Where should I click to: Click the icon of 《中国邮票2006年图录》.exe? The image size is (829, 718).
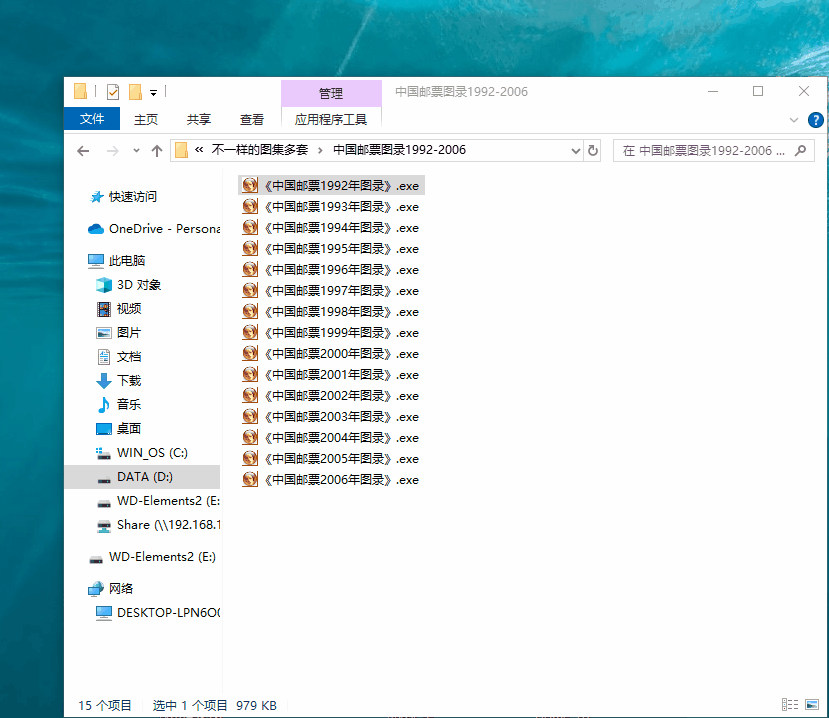pyautogui.click(x=250, y=480)
